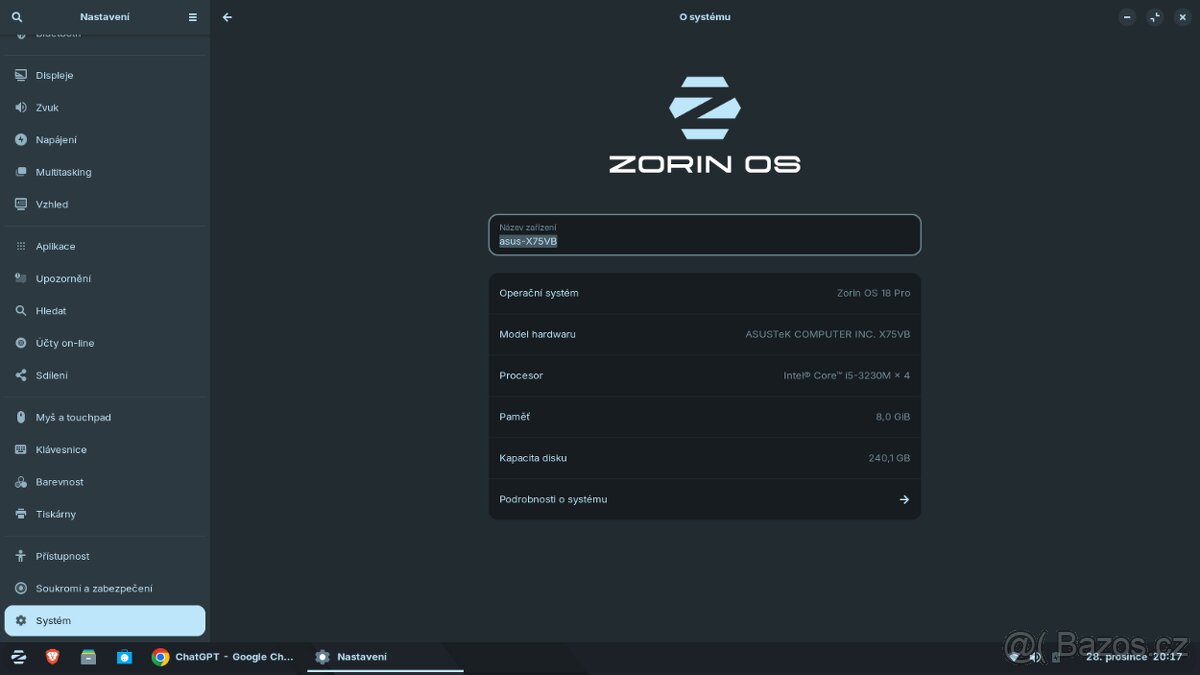Click the Soukromí a zabezpečení hand icon

pyautogui.click(x=21, y=588)
